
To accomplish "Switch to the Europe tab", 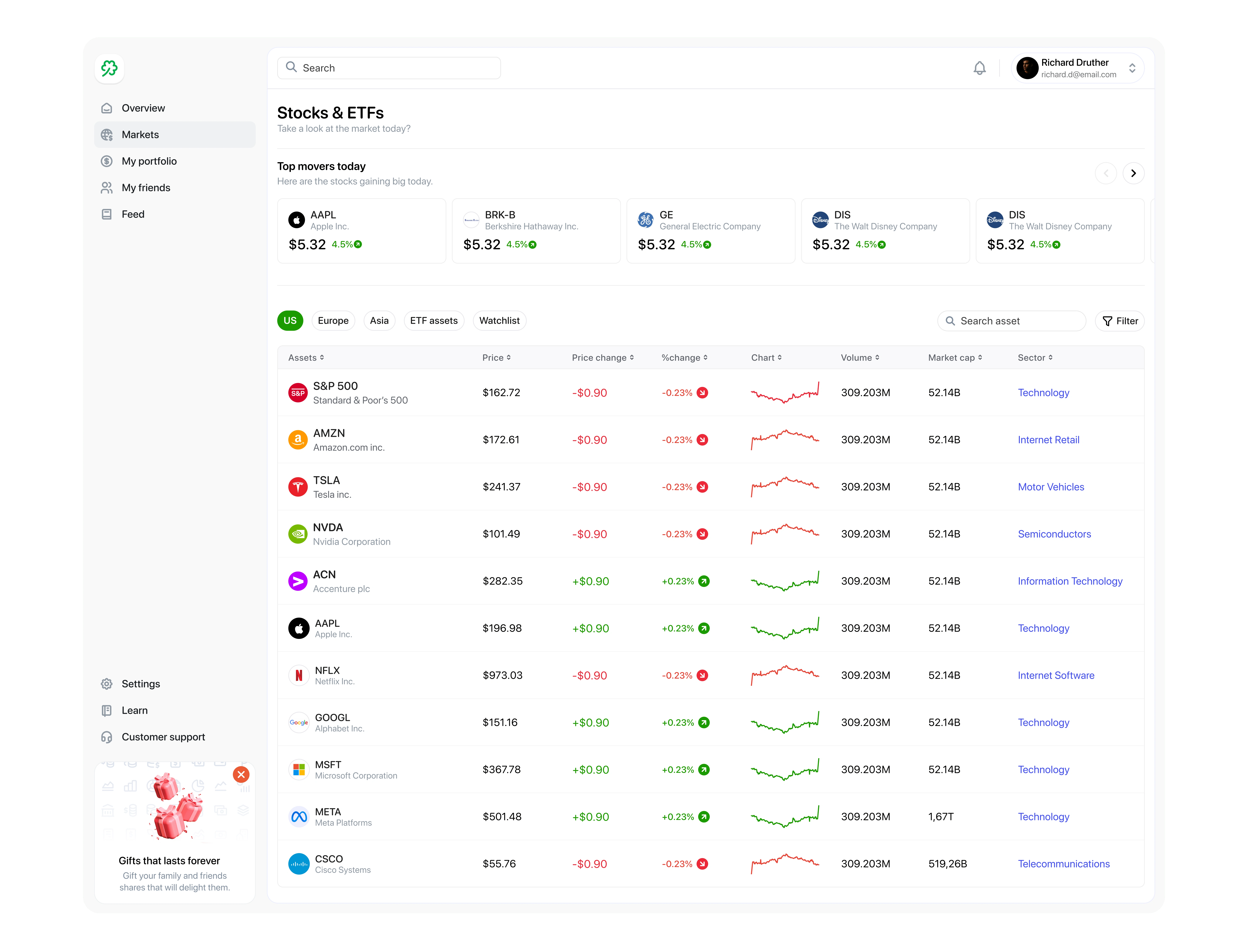I will [333, 321].
